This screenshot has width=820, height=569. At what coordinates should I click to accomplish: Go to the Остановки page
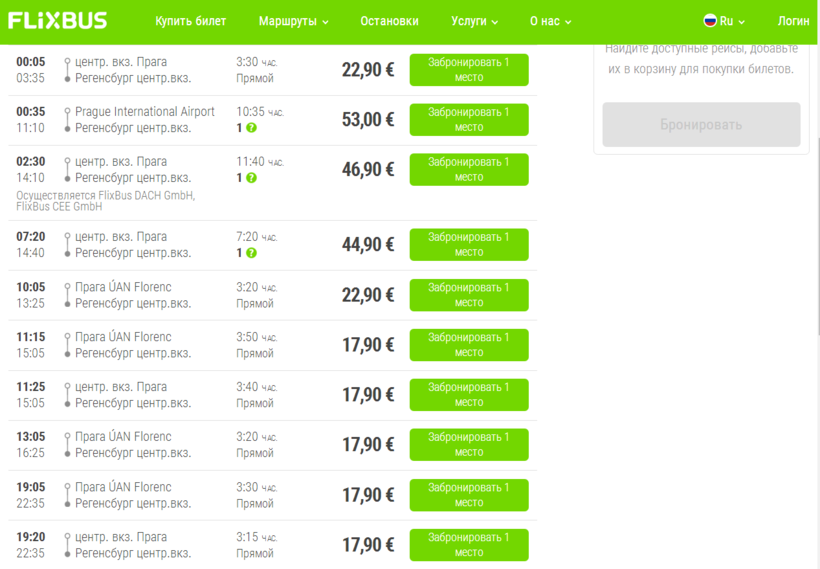pyautogui.click(x=389, y=21)
